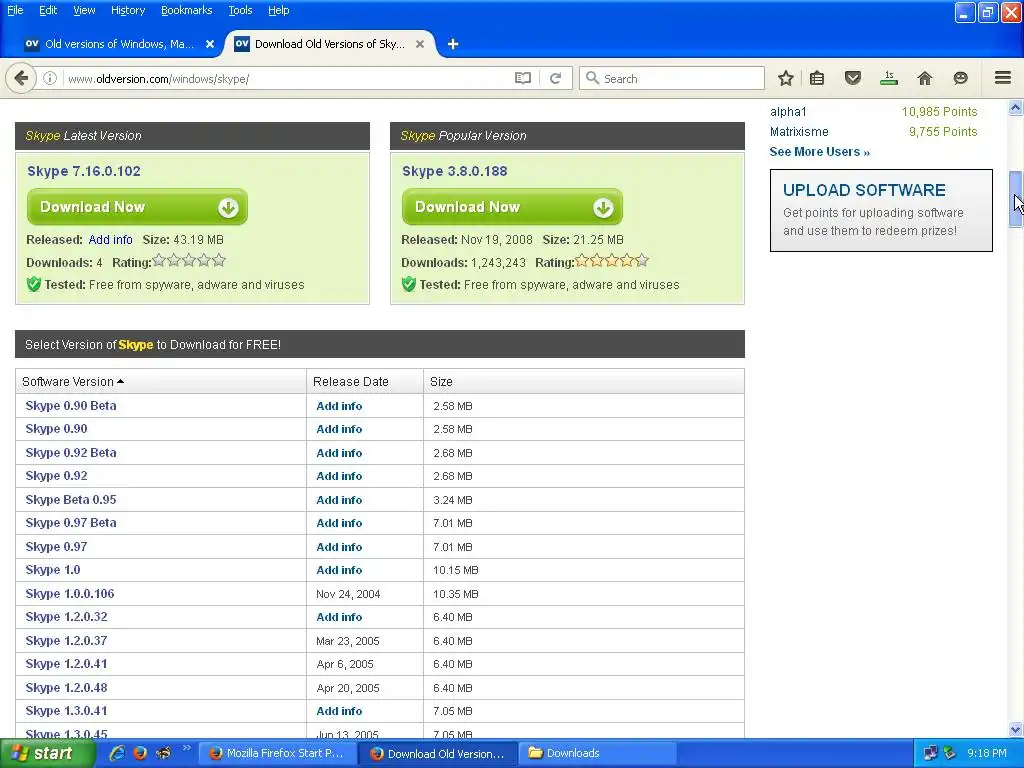Click the Windows Start button
Image resolution: width=1024 pixels, height=768 pixels.
(x=46, y=753)
